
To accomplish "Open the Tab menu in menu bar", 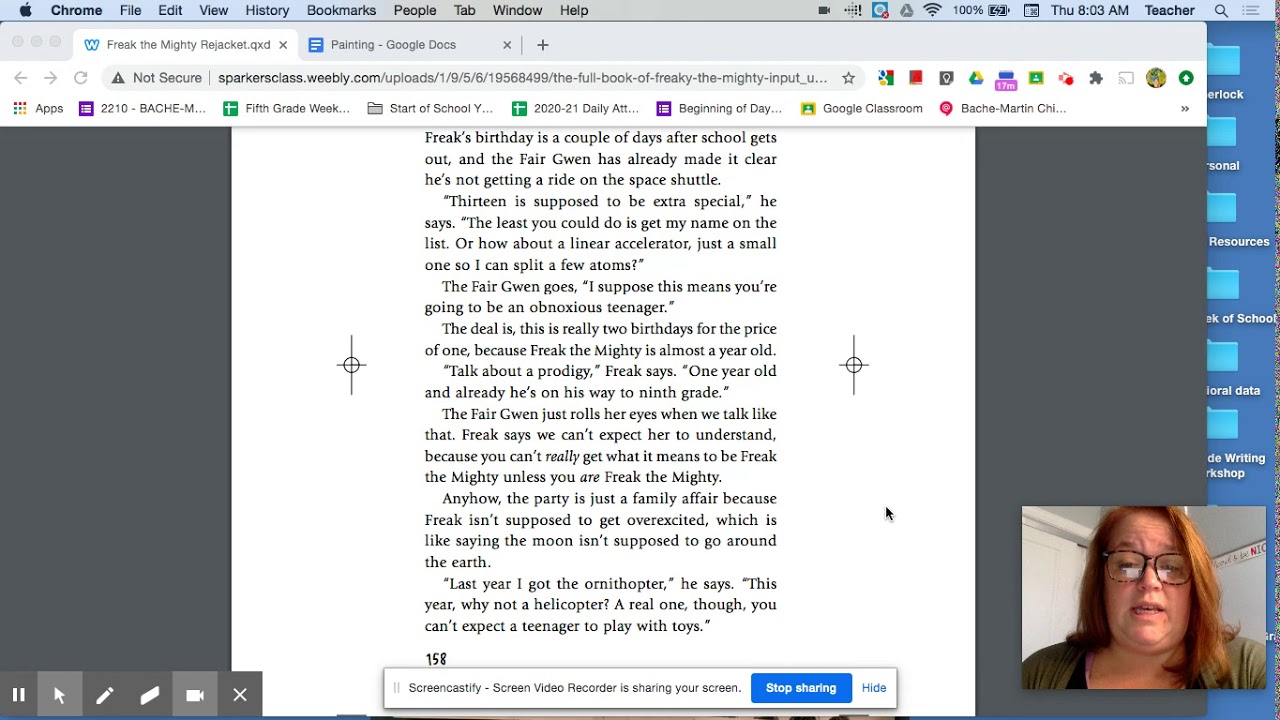I will 464,10.
